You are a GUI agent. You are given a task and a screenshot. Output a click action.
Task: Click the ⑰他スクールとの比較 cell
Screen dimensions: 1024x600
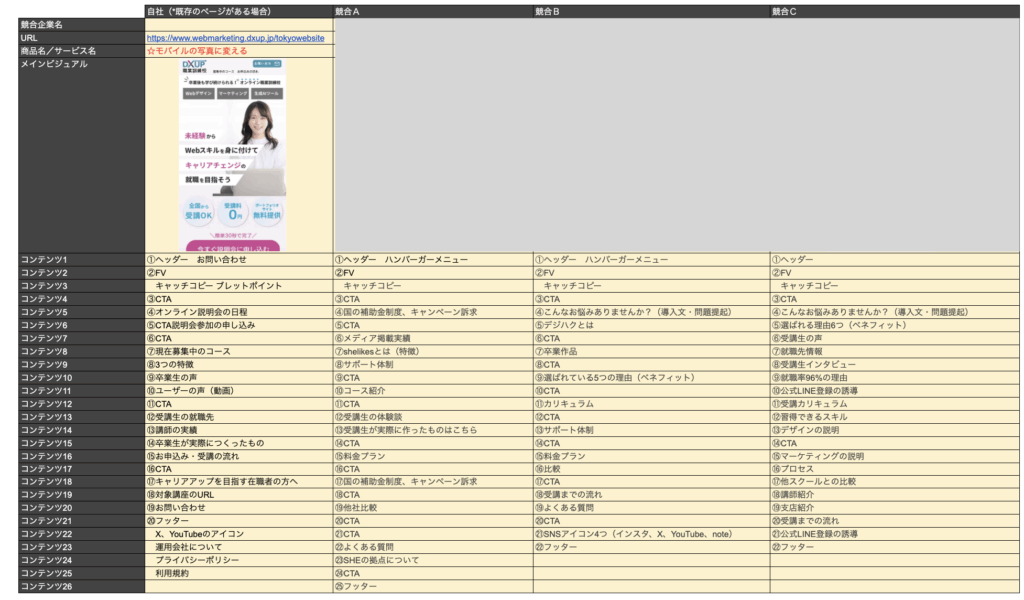point(814,481)
